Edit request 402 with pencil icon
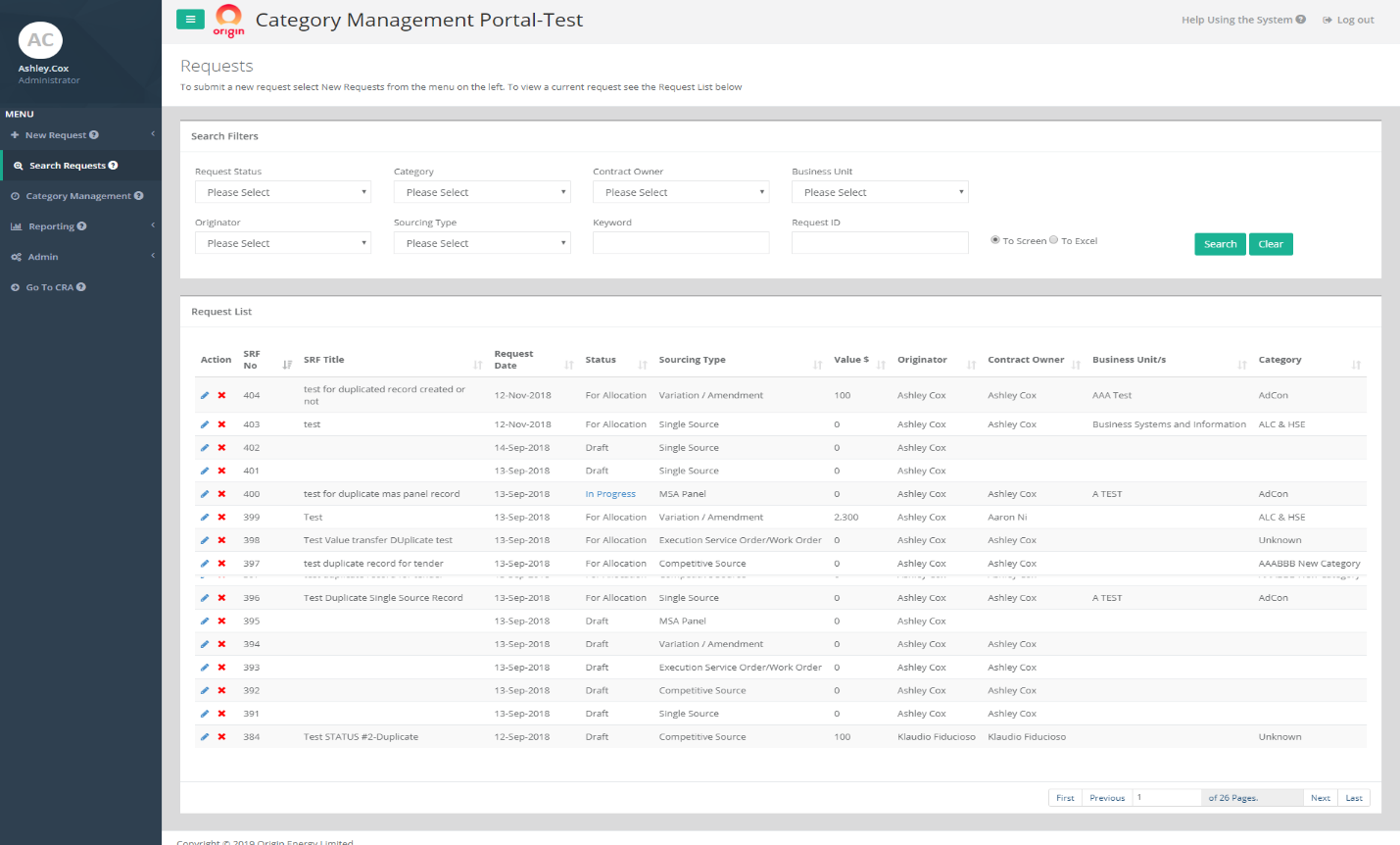Viewport: 1400px width, 845px height. click(205, 448)
